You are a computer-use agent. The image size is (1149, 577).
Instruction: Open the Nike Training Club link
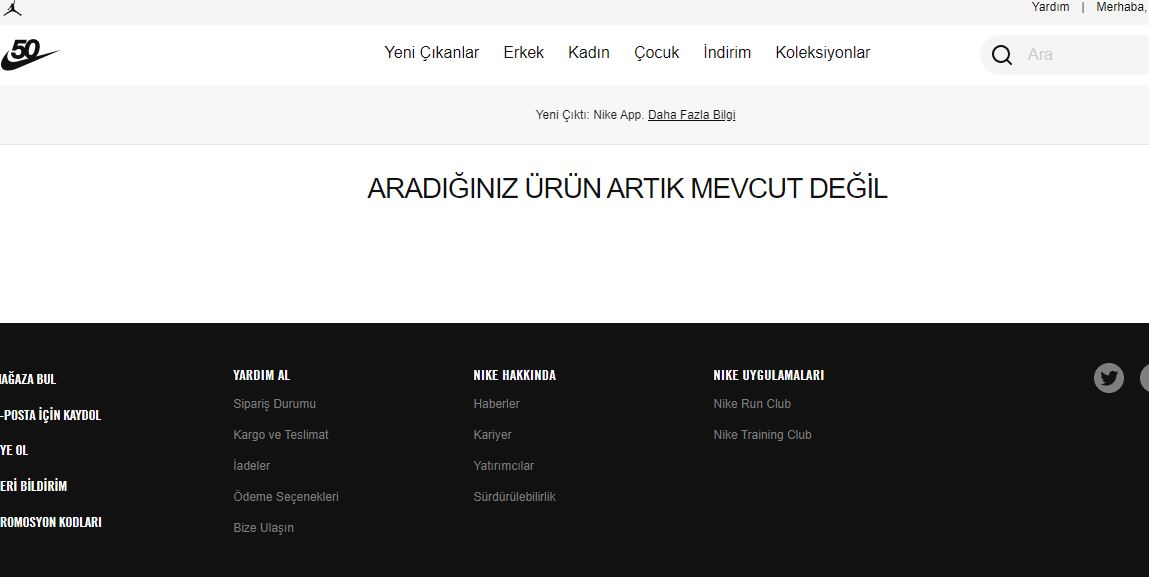tap(762, 435)
